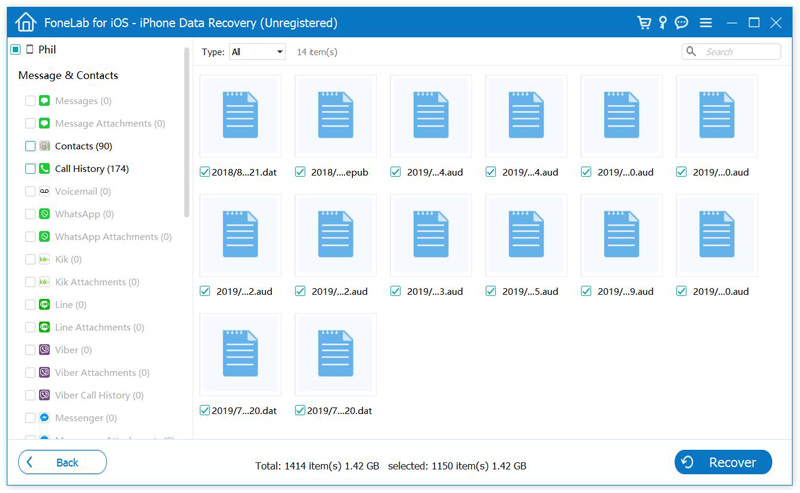Image resolution: width=800 pixels, height=493 pixels.
Task: Click the WhatsApp Attachments icon
Action: pos(44,236)
